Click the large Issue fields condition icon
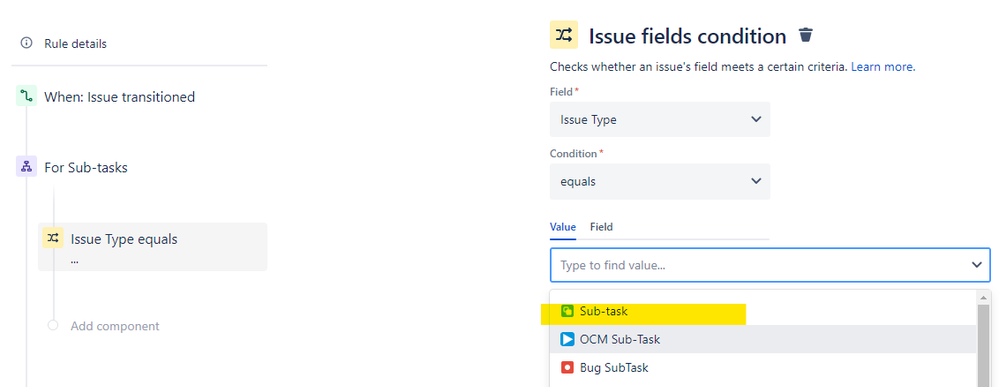 click(x=564, y=35)
